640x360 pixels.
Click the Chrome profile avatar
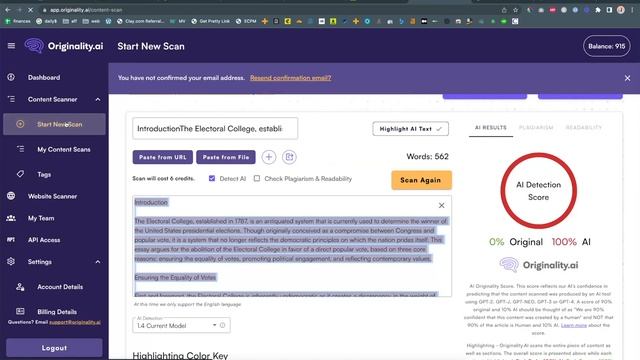(621, 10)
